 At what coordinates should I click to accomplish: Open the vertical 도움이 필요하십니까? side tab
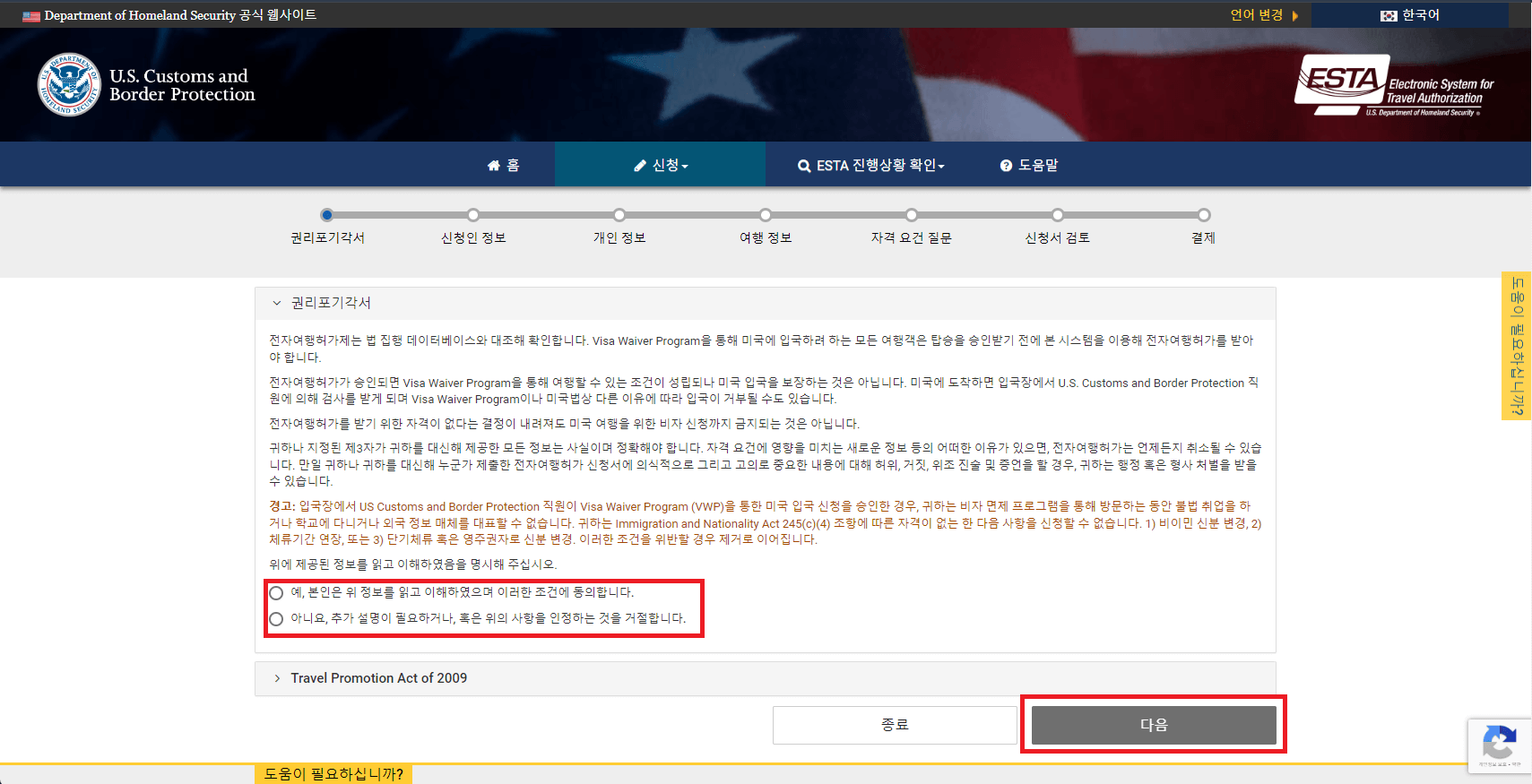pos(1517,346)
